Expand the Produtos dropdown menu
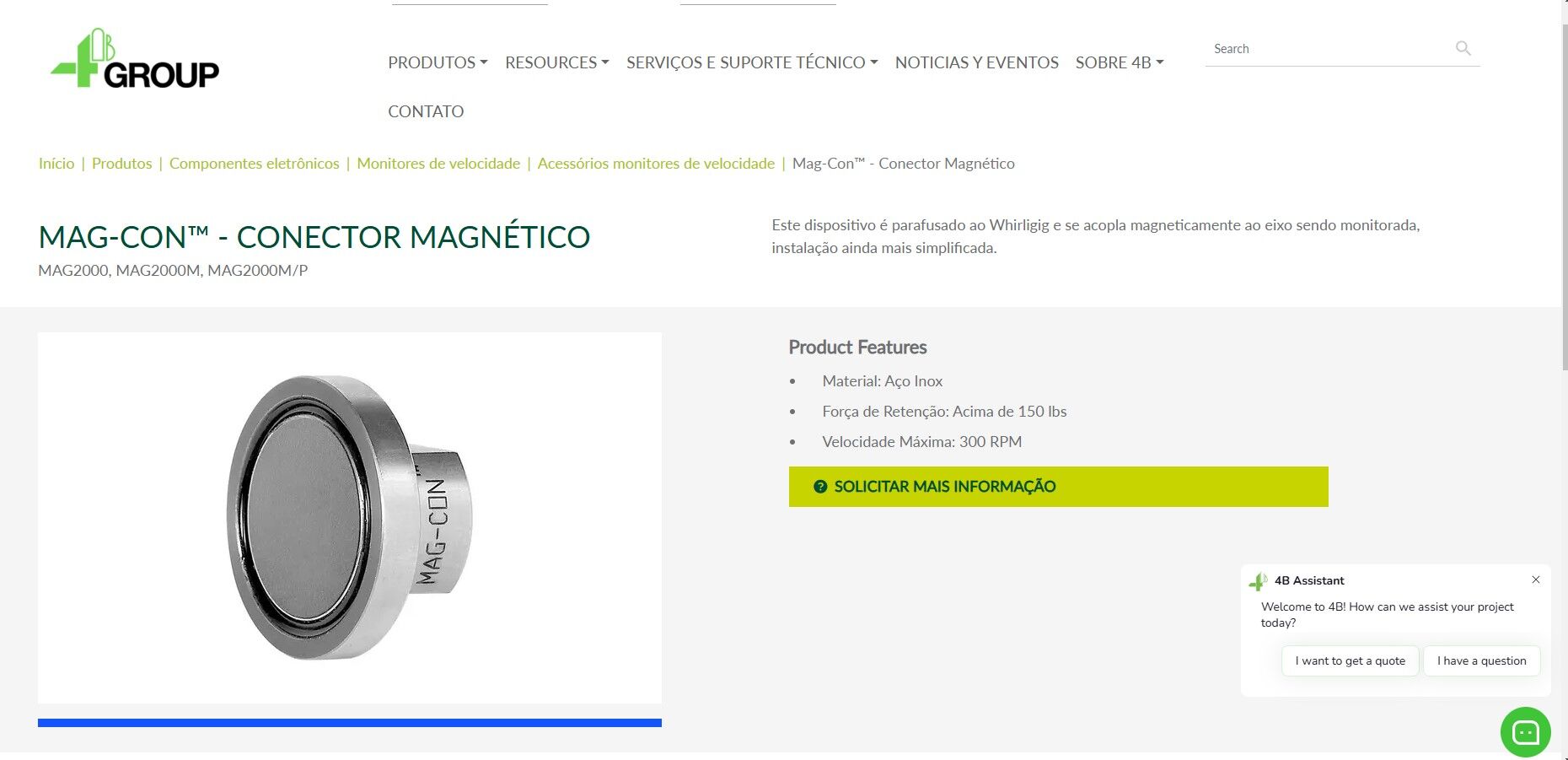 click(438, 62)
